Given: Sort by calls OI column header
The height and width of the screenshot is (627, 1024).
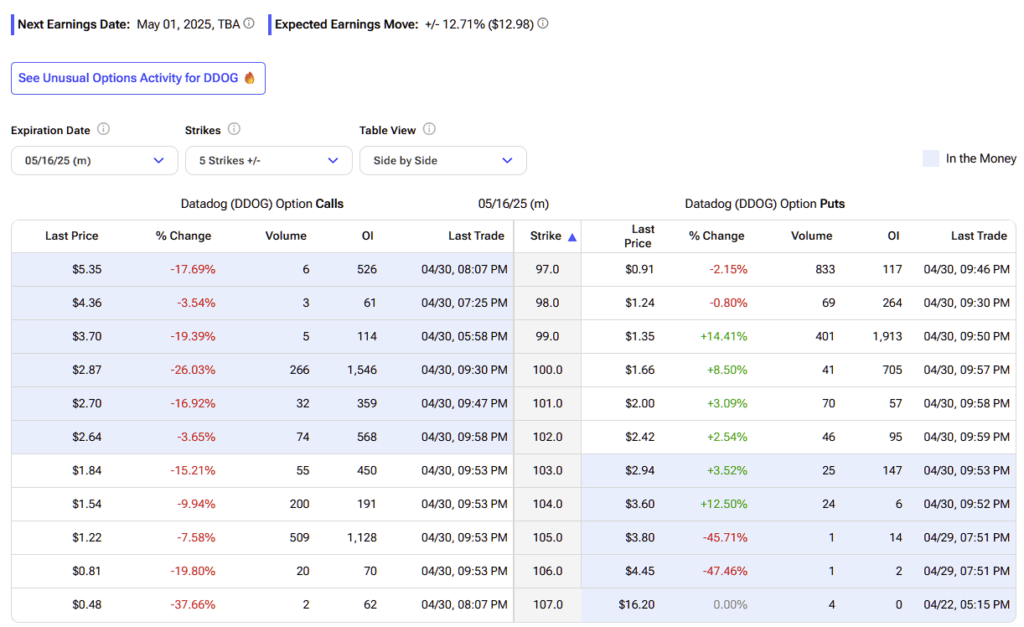Looking at the screenshot, I should (368, 236).
